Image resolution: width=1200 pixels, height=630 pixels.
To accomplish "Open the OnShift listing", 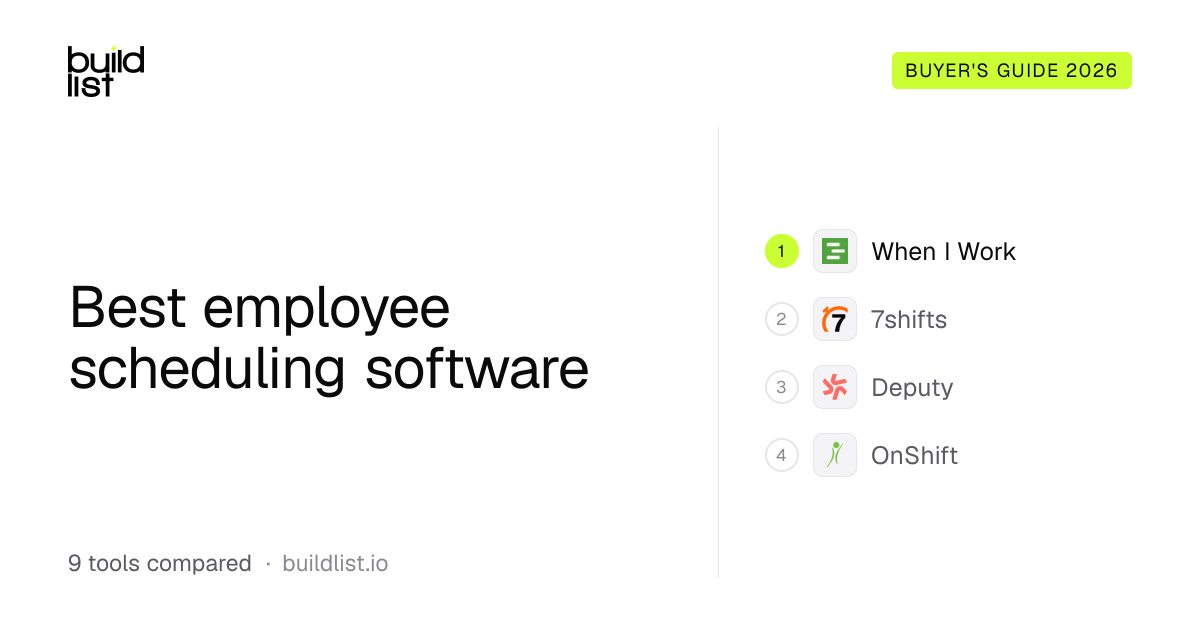I will 914,455.
